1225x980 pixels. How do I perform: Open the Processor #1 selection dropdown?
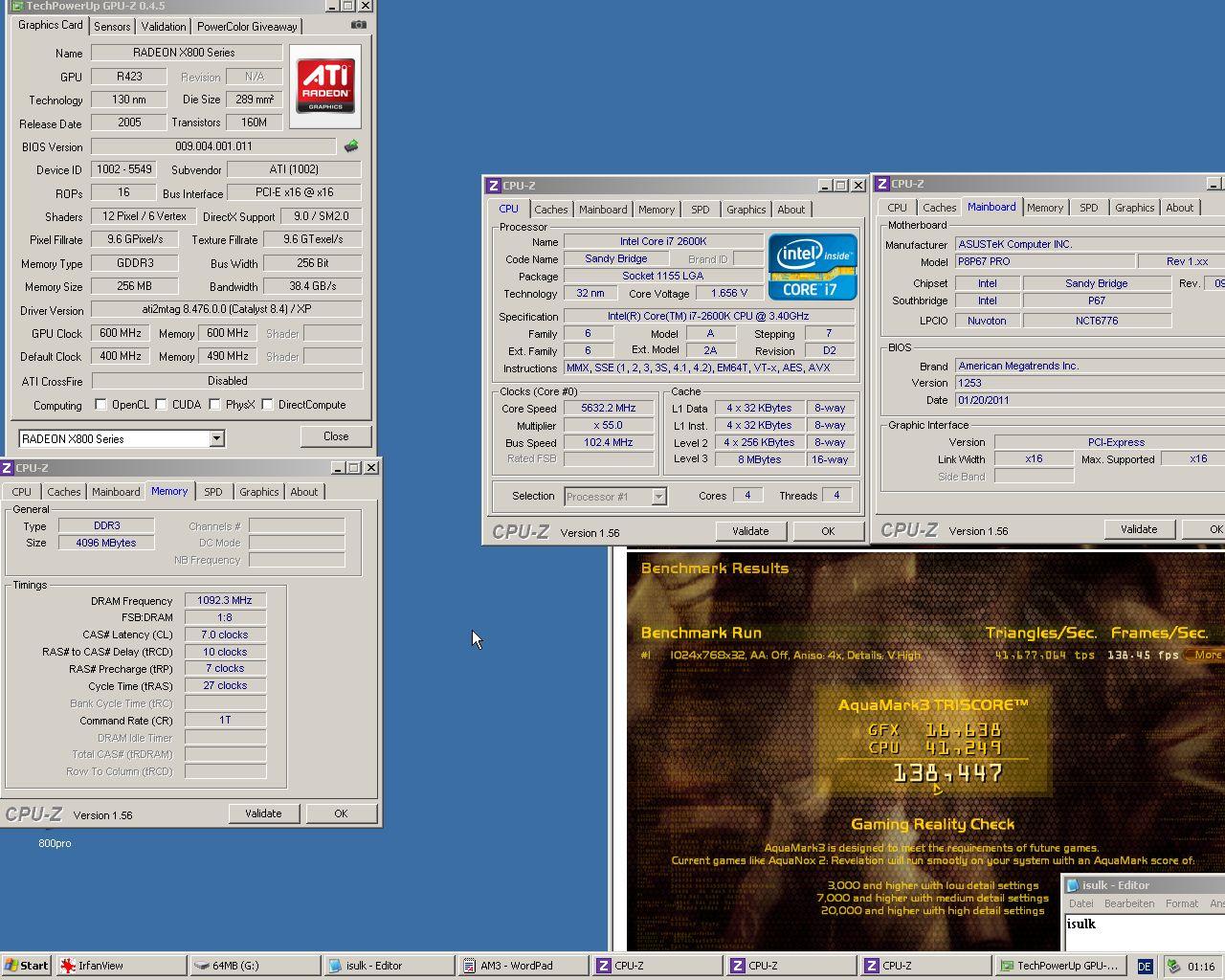(x=658, y=496)
